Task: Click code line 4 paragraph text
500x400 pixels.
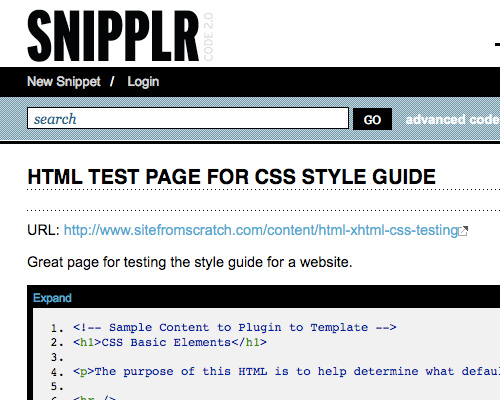Action: coord(287,371)
